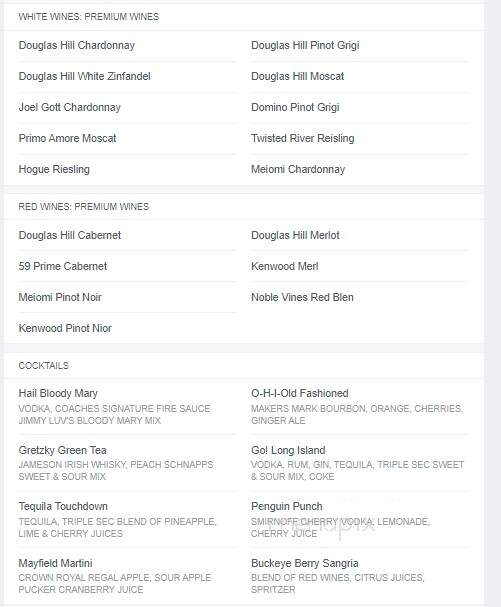Select Kenwood Pinot Nior entry
The width and height of the screenshot is (501, 607).
coord(65,328)
